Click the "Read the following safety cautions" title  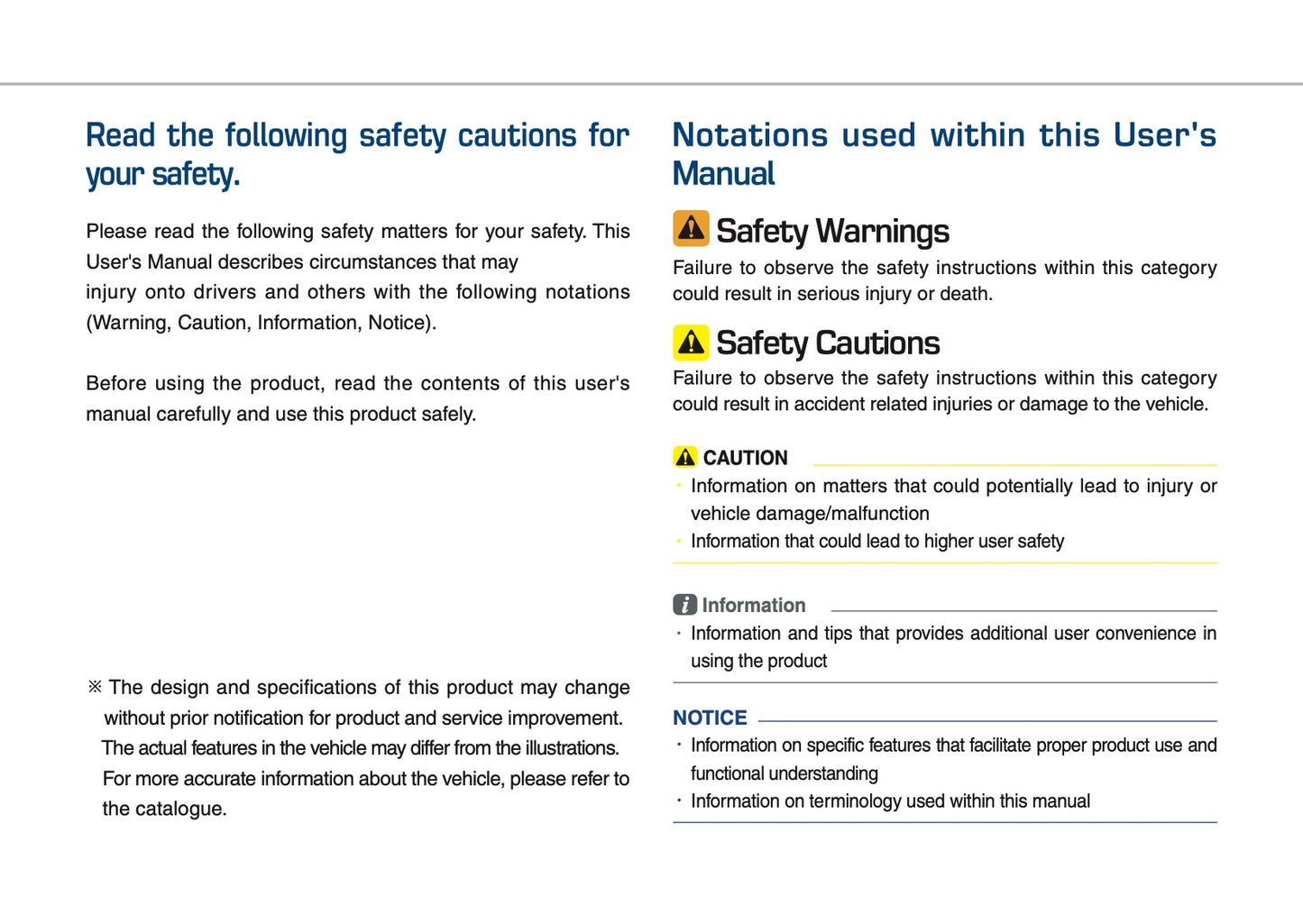coord(357,154)
